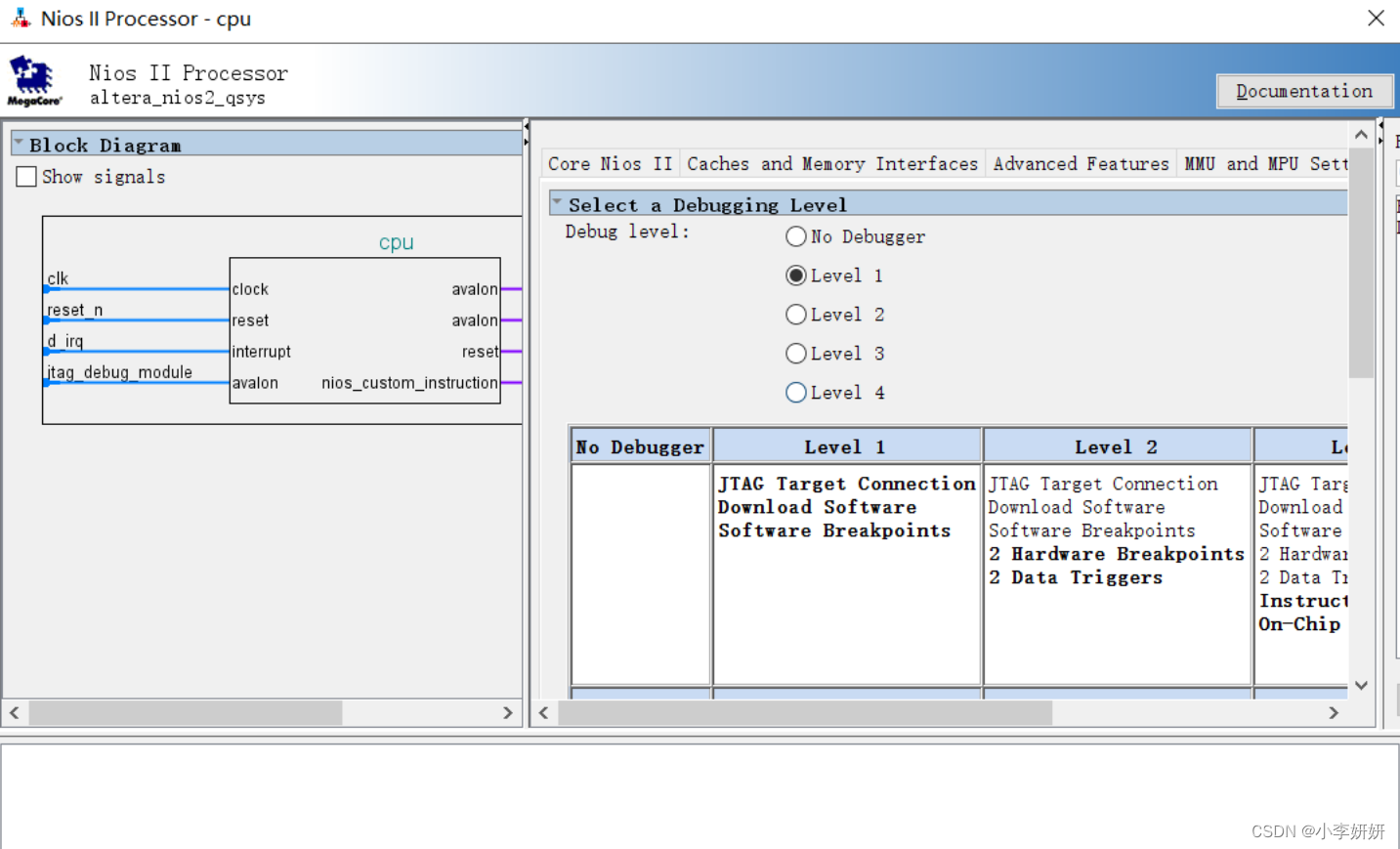Switch to the MMU and MPU Settings tab
This screenshot has width=1400, height=849.
(1265, 163)
